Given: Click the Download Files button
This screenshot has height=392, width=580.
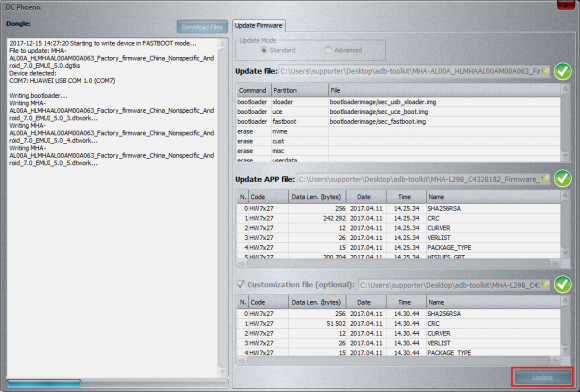Looking at the screenshot, I should click(202, 27).
